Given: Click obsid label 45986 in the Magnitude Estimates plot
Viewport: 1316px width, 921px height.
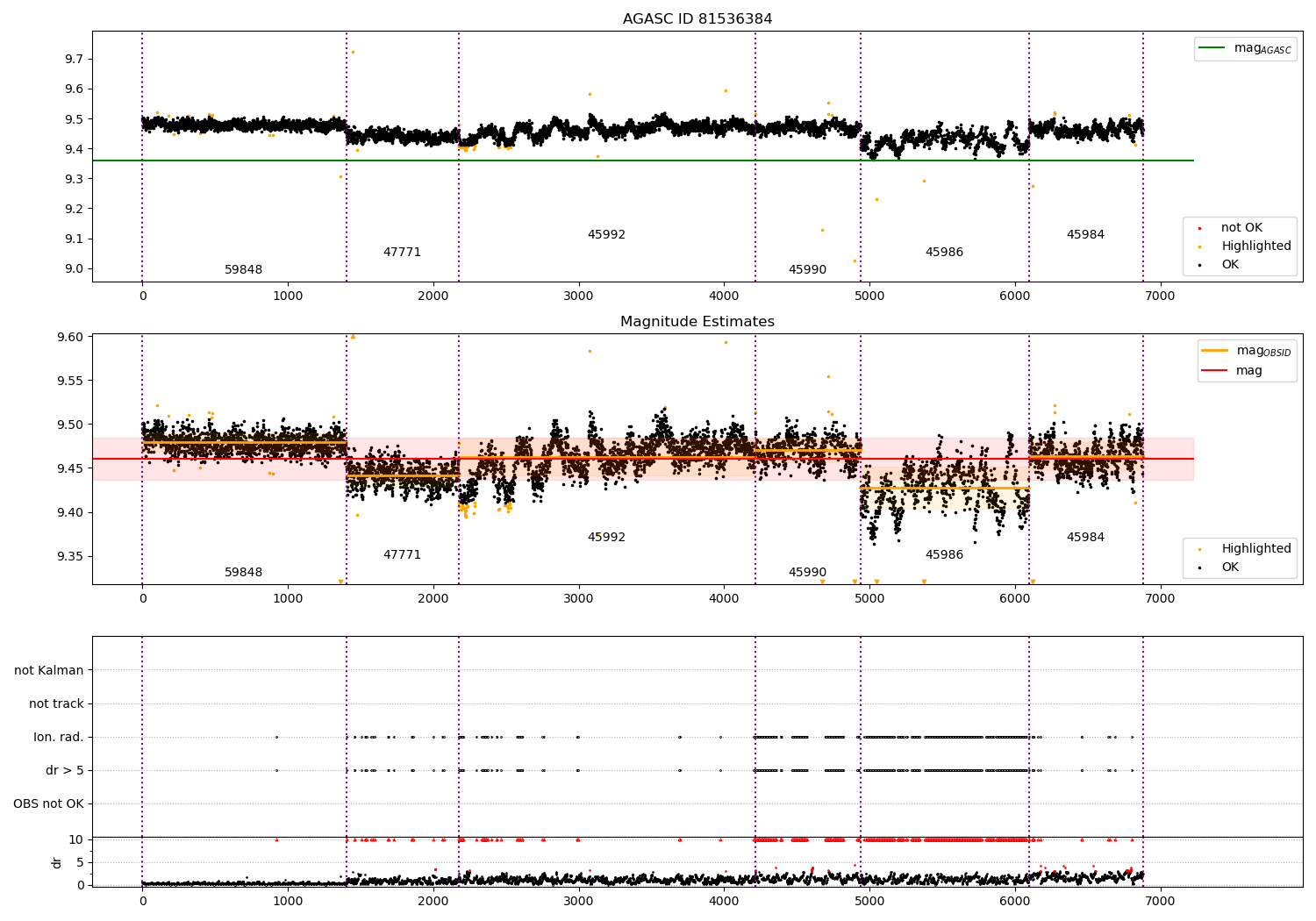Looking at the screenshot, I should 944,555.
